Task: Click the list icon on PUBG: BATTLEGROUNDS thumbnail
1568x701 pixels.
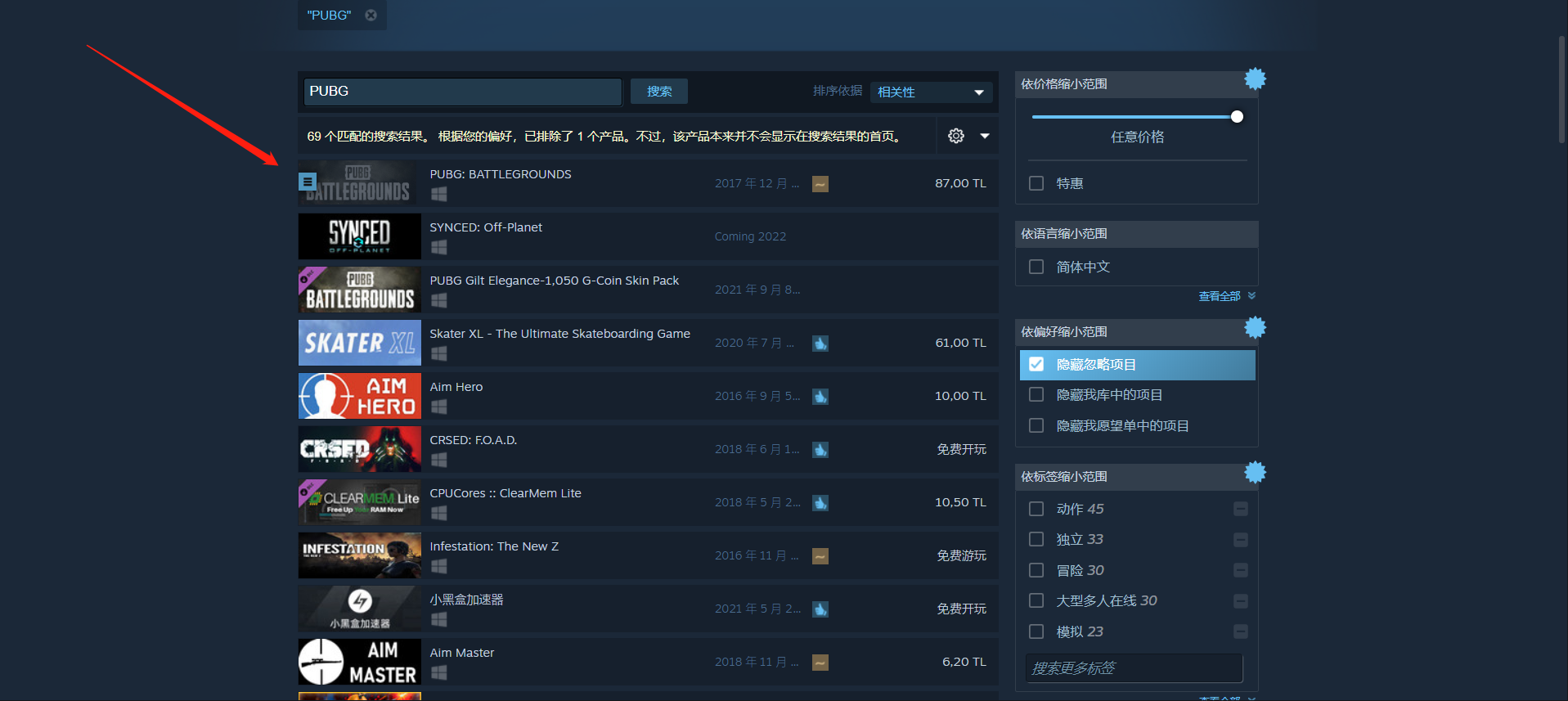Action: [x=308, y=182]
